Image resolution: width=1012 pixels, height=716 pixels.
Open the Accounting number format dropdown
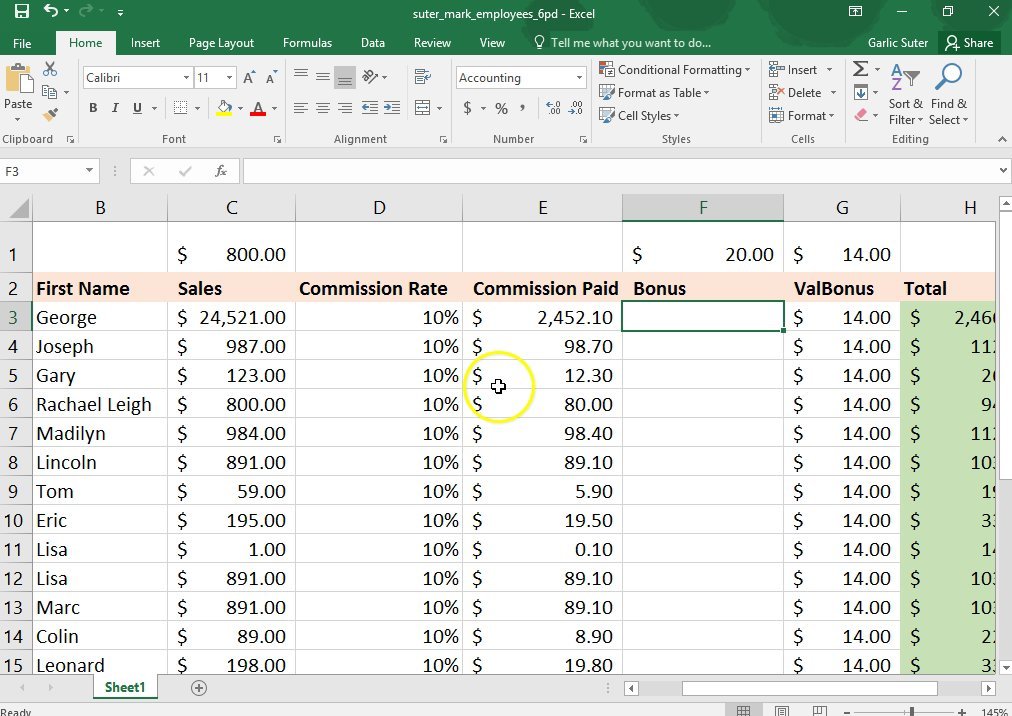coord(579,78)
